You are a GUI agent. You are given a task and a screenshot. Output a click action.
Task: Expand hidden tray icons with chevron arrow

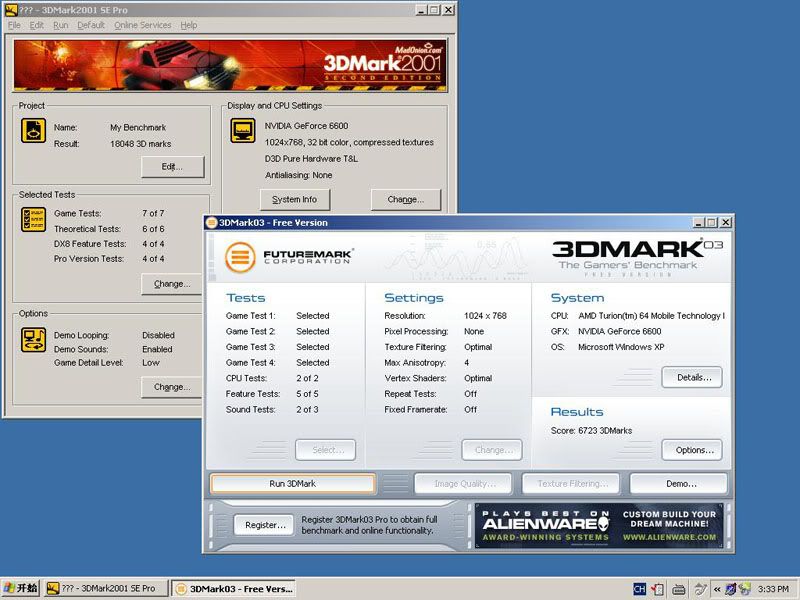click(718, 589)
